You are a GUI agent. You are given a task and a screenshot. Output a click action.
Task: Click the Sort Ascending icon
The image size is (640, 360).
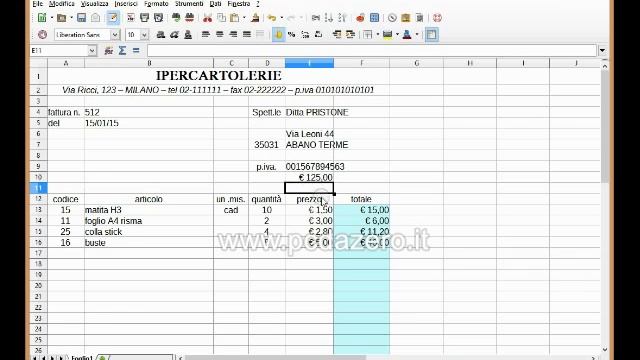pyautogui.click(x=329, y=18)
